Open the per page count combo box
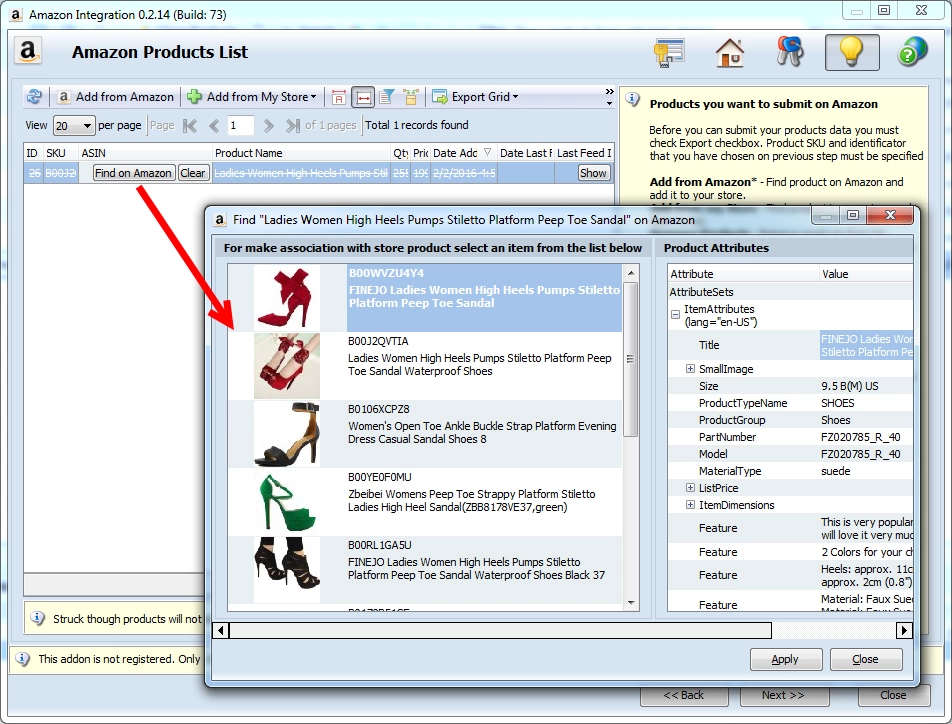 (x=74, y=126)
